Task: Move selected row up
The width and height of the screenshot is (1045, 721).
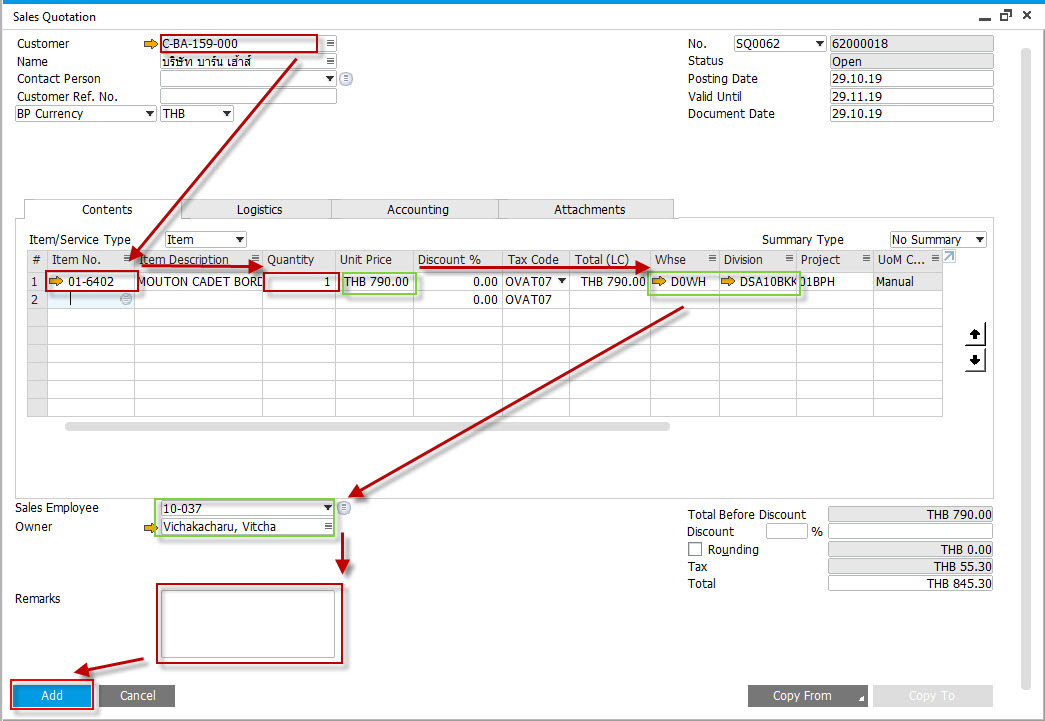Action: point(975,334)
